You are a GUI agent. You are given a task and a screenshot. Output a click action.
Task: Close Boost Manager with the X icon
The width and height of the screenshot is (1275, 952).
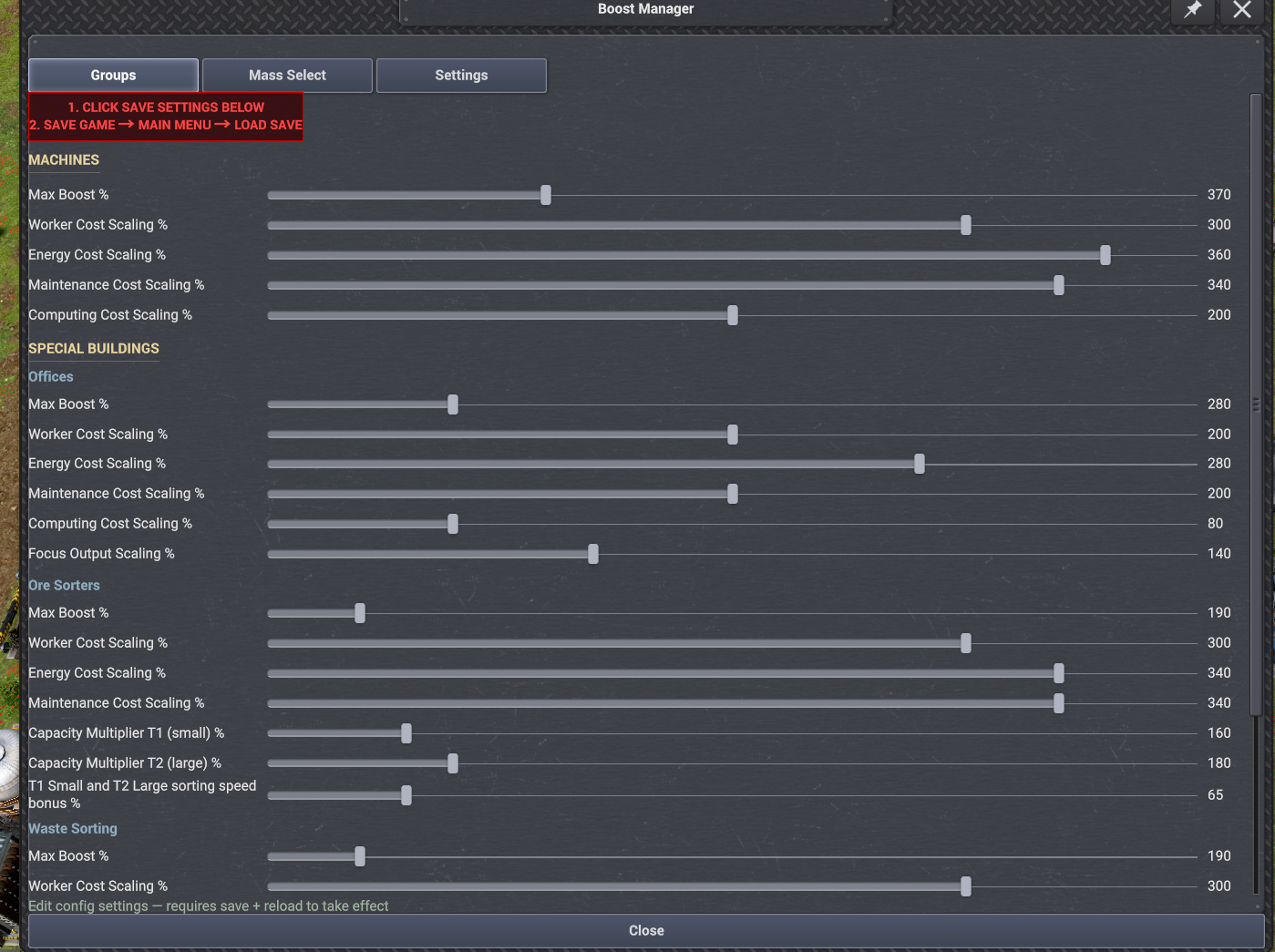(x=1241, y=10)
